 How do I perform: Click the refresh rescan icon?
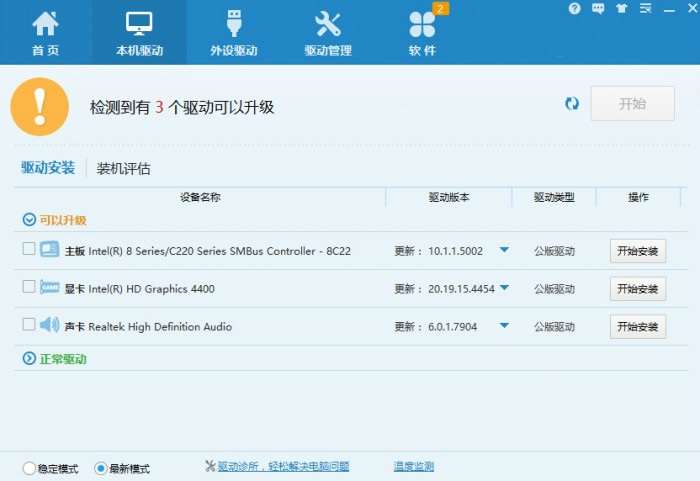pyautogui.click(x=572, y=104)
